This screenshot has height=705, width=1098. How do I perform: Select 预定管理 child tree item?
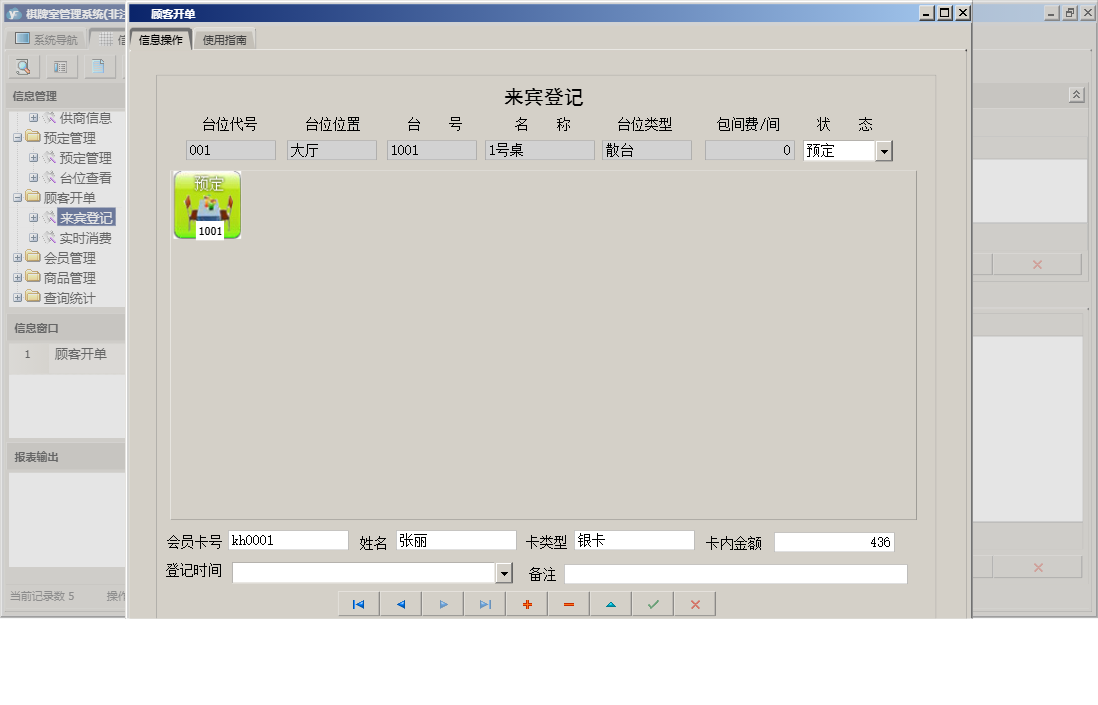85,158
